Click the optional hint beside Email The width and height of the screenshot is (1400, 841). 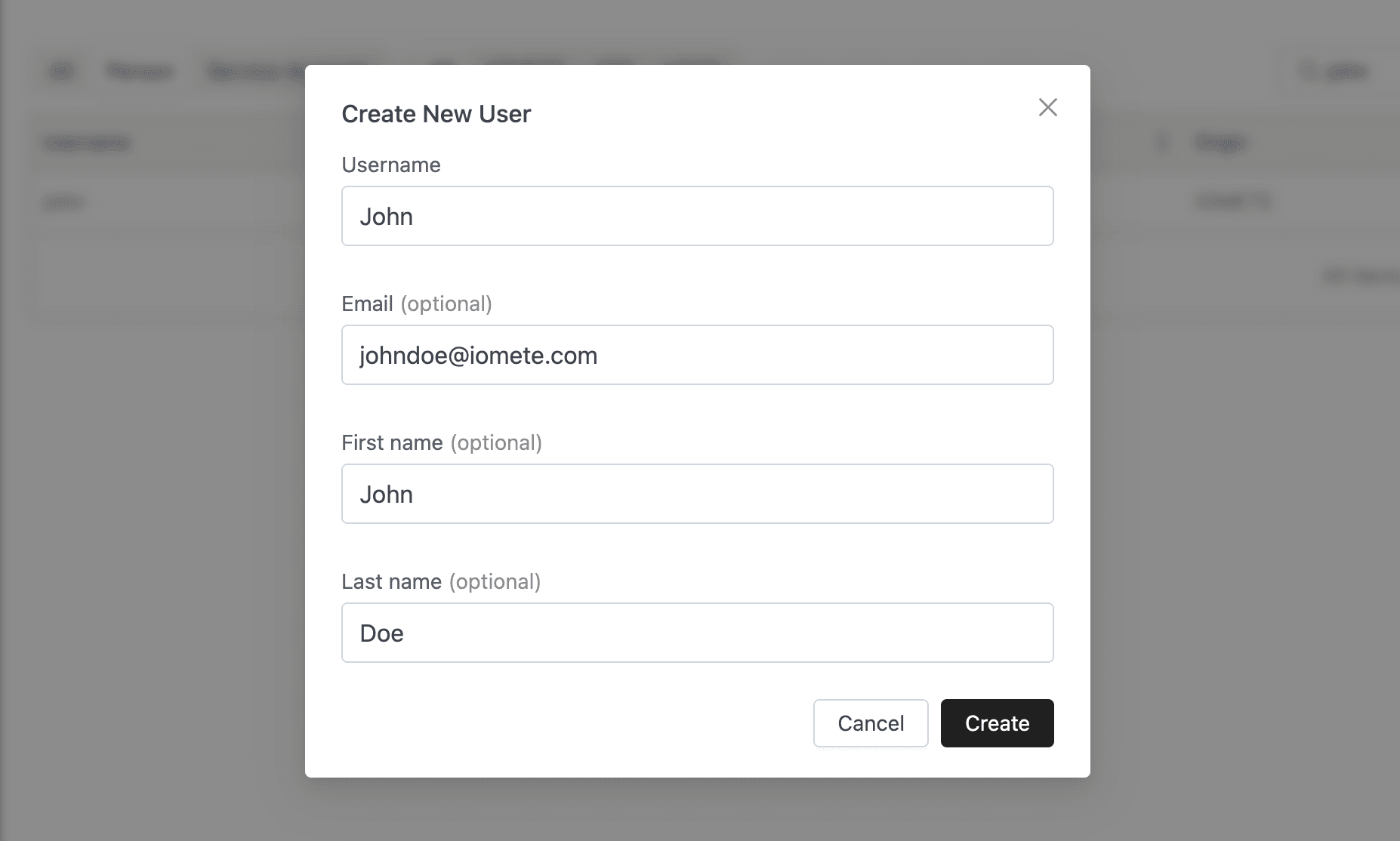pyautogui.click(x=446, y=303)
